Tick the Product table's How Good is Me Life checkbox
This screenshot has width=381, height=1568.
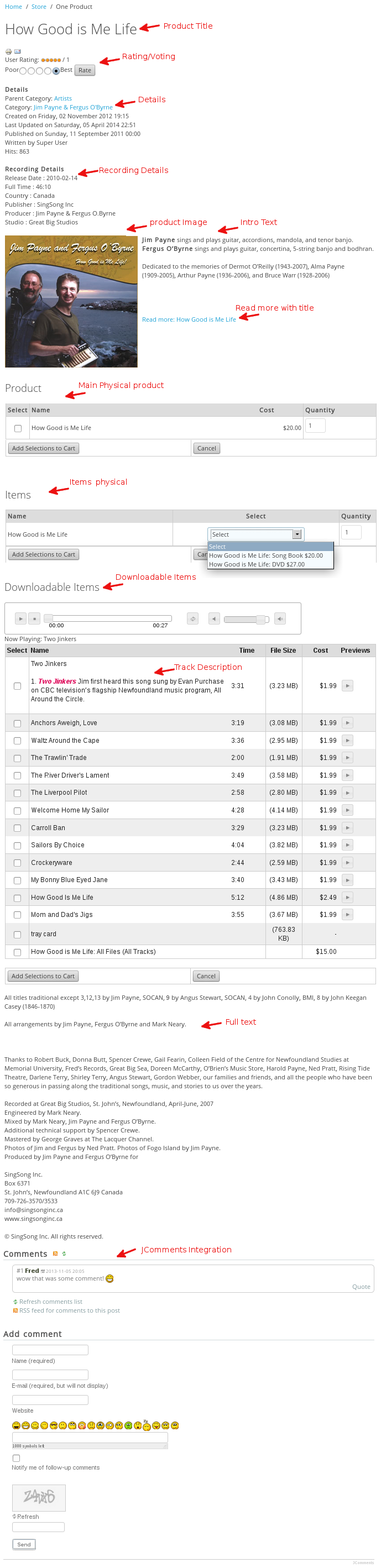click(x=18, y=428)
